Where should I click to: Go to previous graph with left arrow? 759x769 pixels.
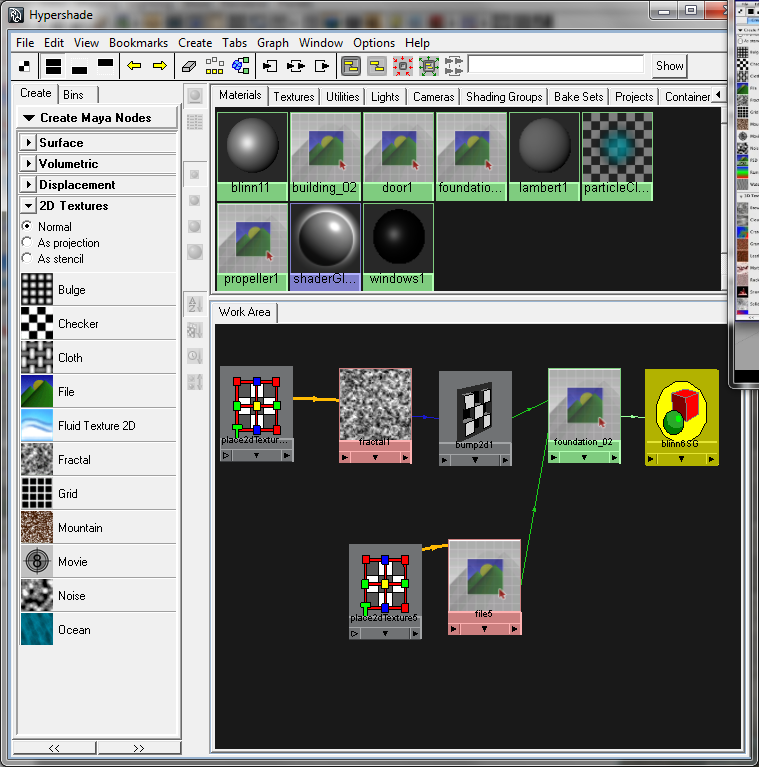(x=134, y=66)
